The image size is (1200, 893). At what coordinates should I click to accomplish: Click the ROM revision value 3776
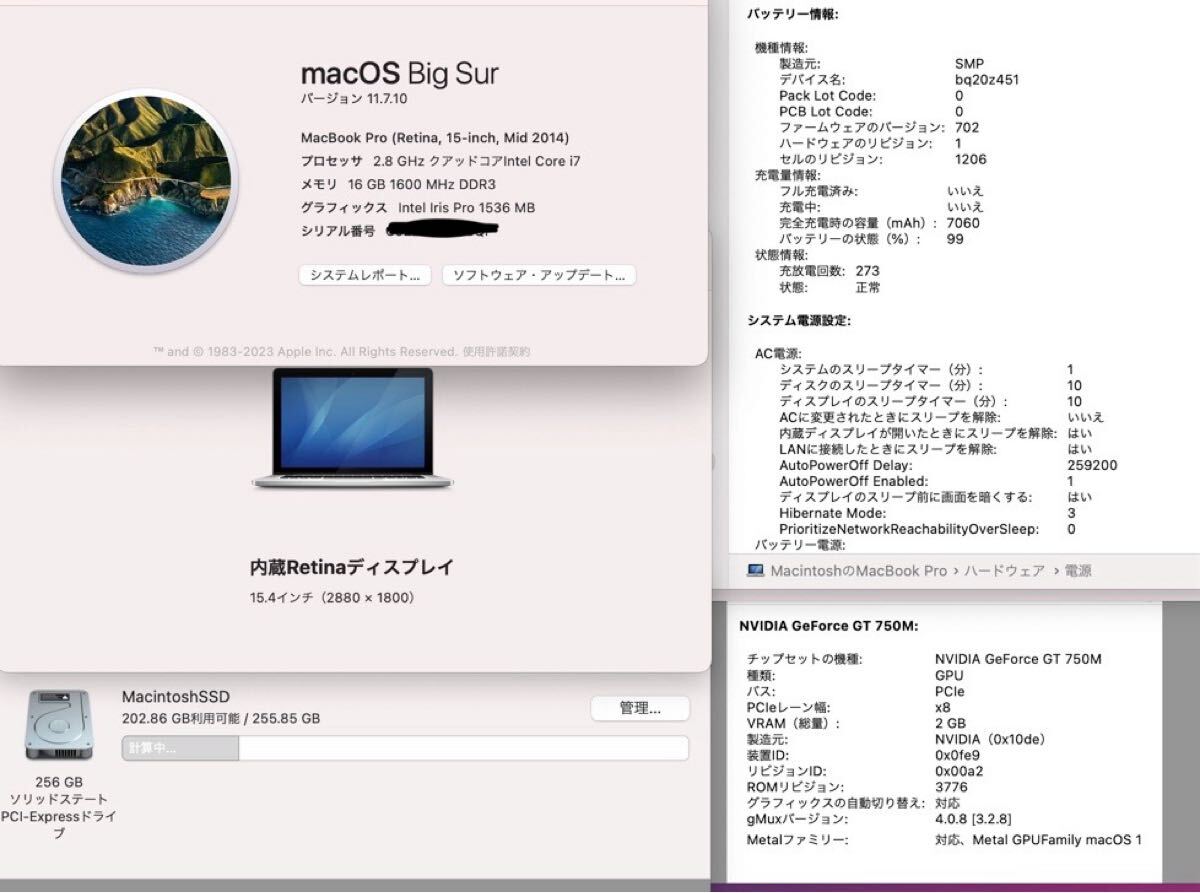point(951,787)
